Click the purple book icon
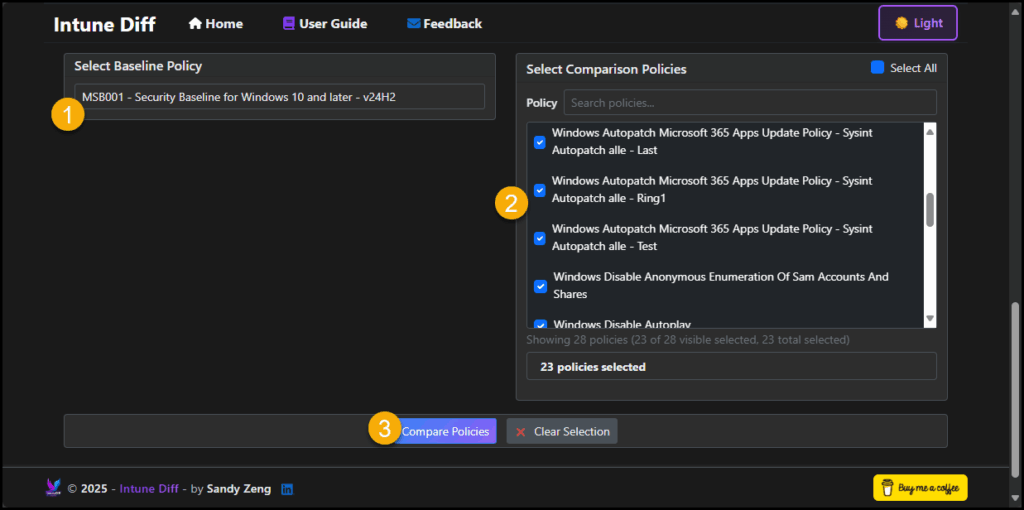This screenshot has height=510, width=1024. (x=289, y=24)
